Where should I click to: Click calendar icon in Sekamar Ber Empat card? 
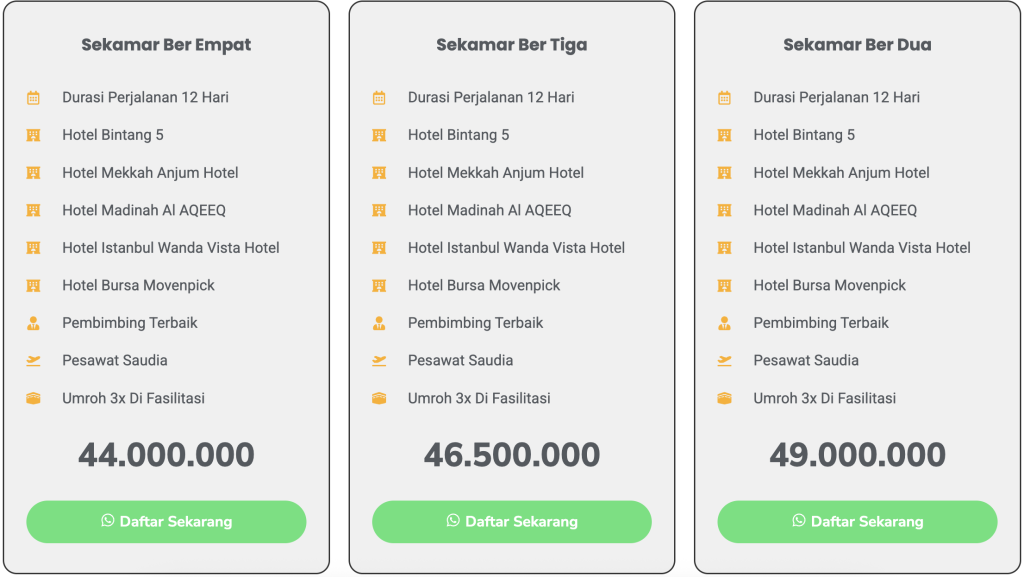point(33,98)
